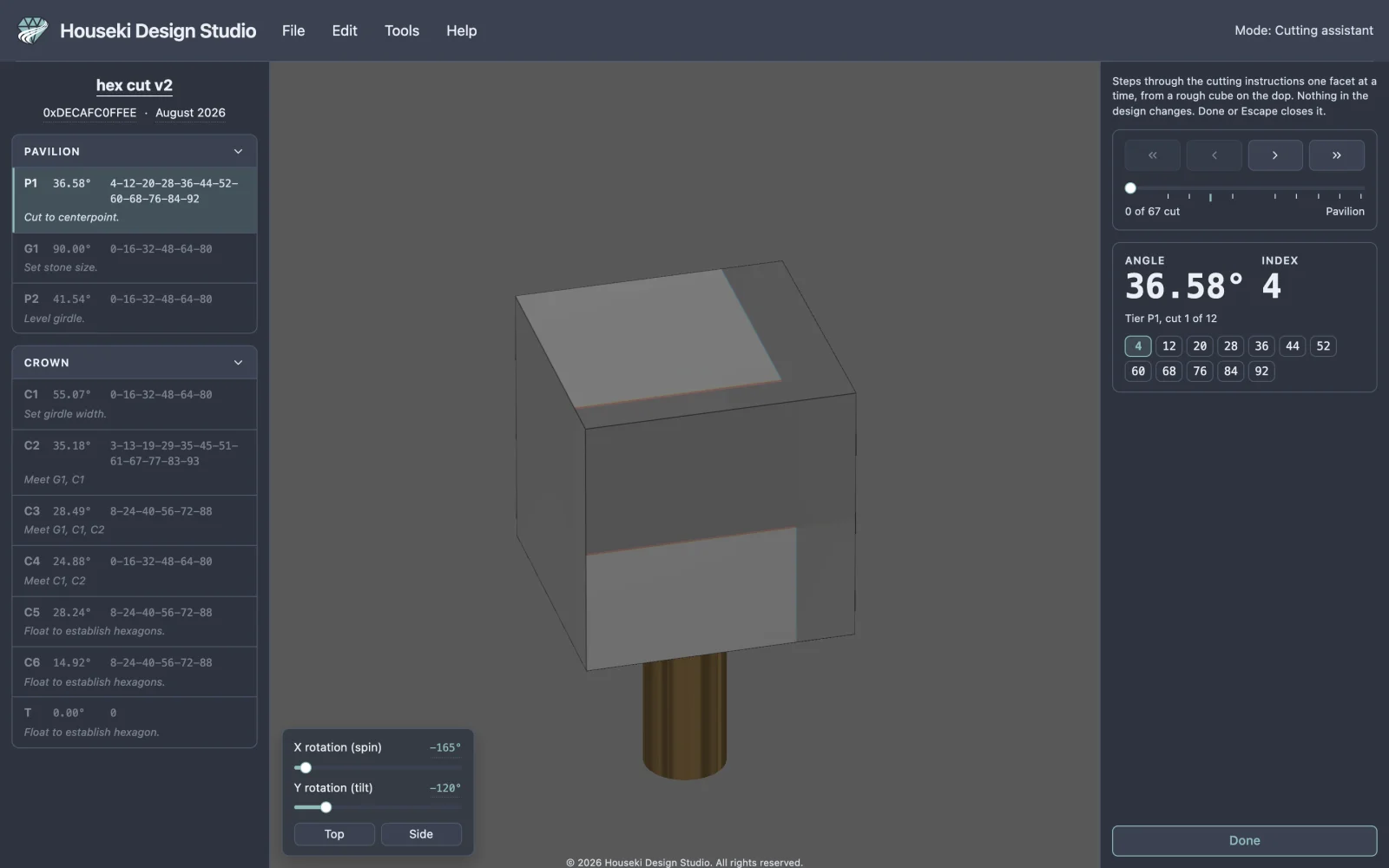Click the Y rotation tilt slider handle
The height and width of the screenshot is (868, 1389).
coord(326,807)
